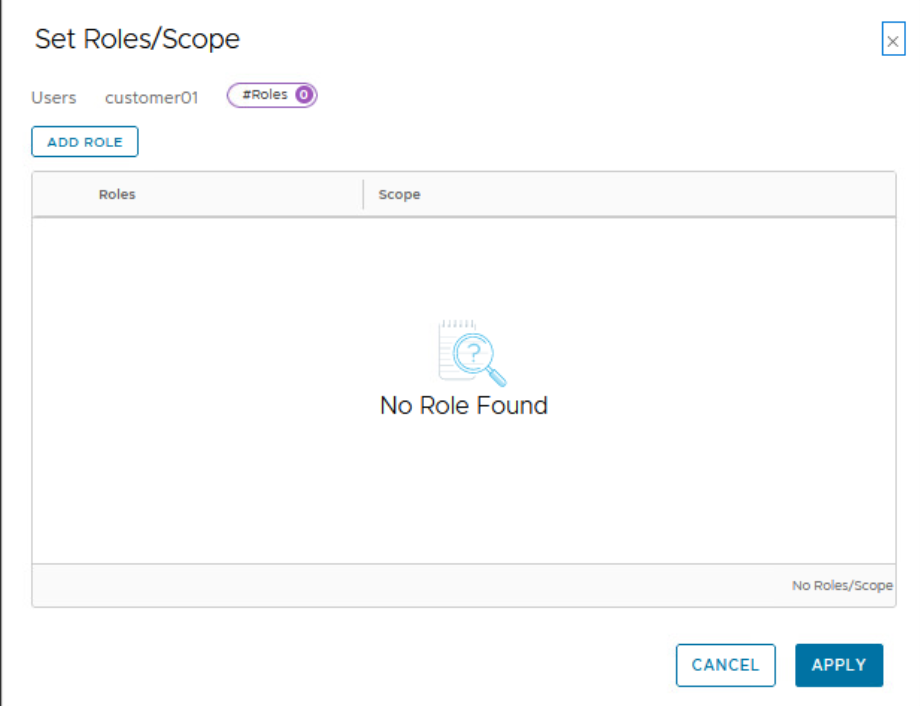Click blank header space right of Scope label

(x=650, y=194)
